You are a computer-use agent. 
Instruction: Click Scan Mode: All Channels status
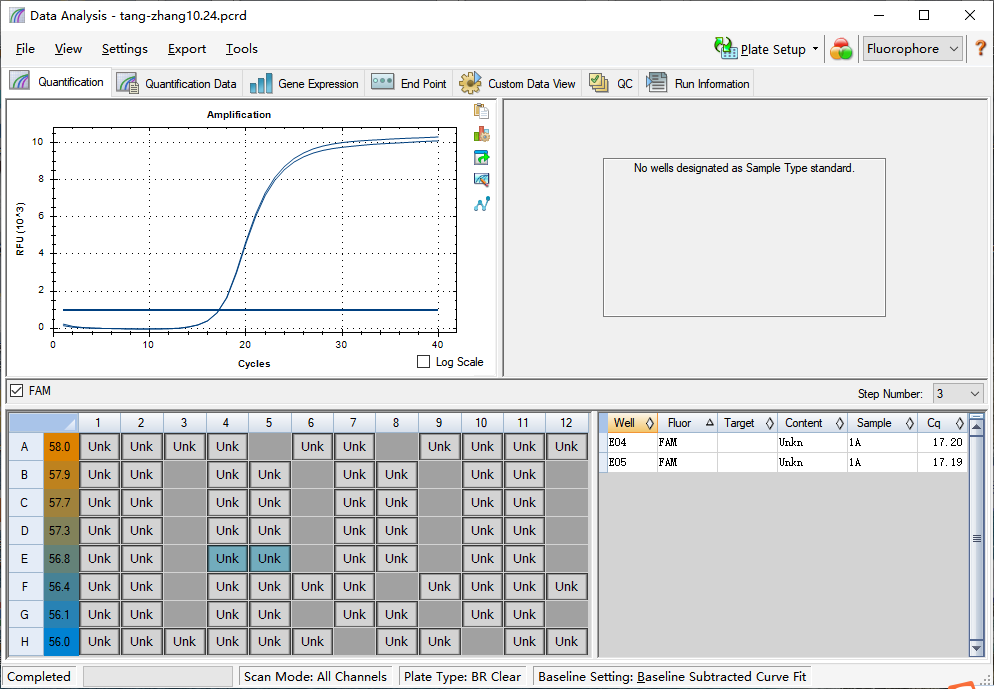[x=315, y=676]
